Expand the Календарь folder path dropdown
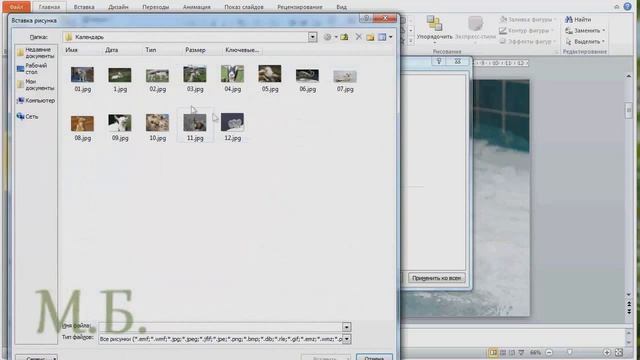This screenshot has width=640, height=360. 312,37
